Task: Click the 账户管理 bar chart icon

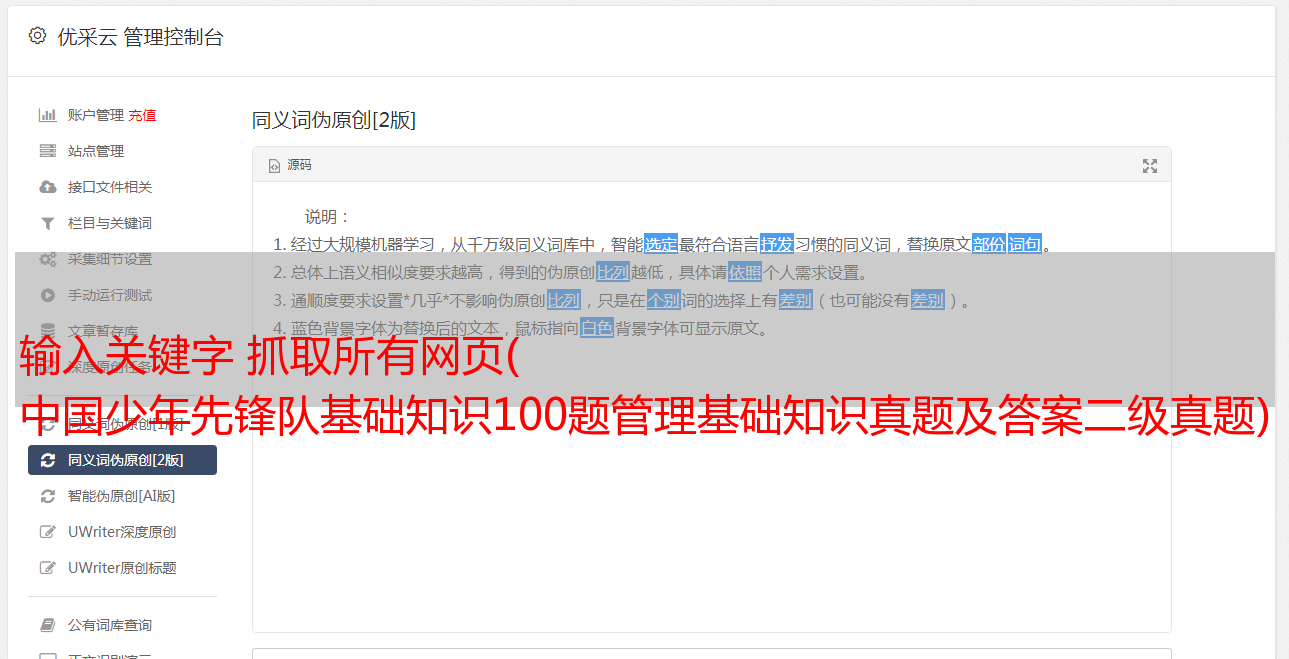Action: point(47,115)
